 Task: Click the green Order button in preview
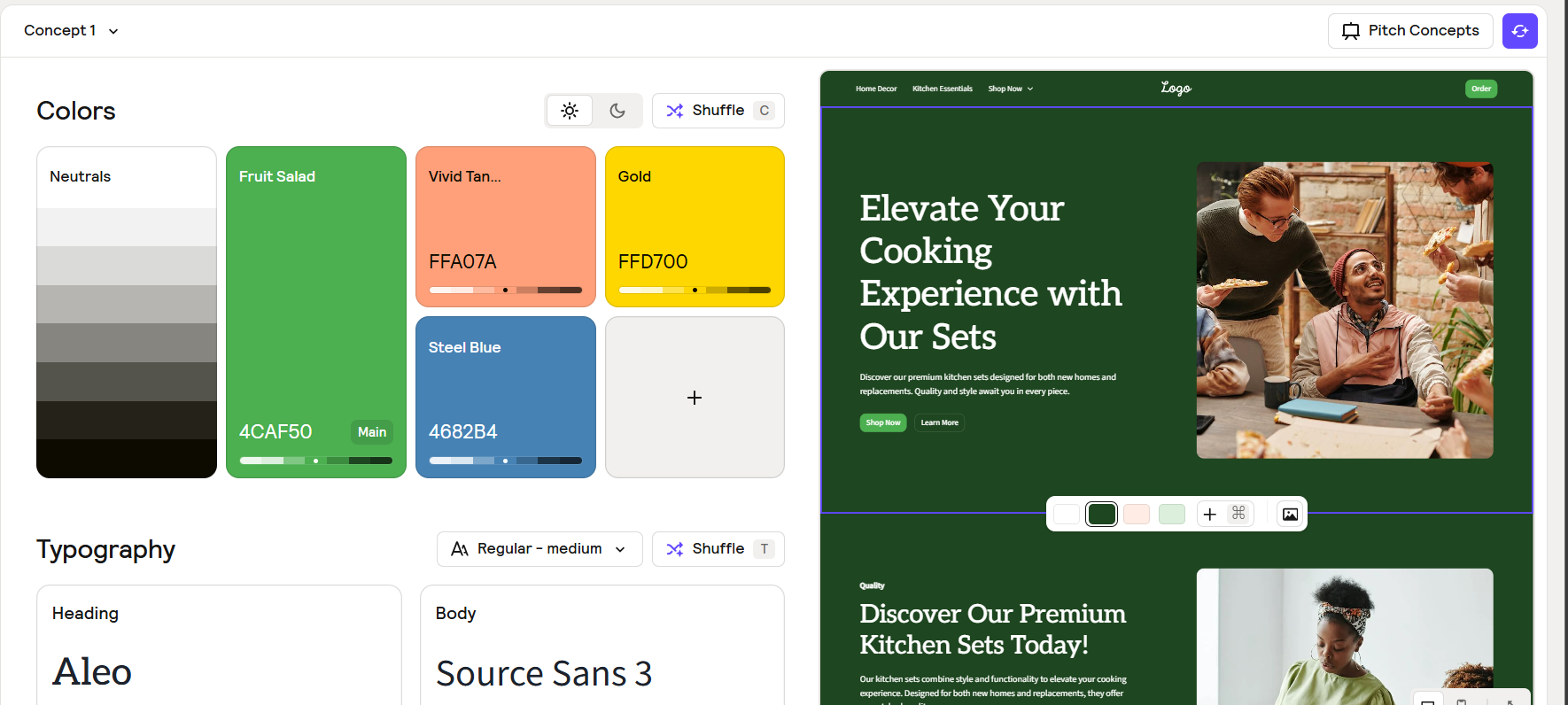tap(1481, 89)
